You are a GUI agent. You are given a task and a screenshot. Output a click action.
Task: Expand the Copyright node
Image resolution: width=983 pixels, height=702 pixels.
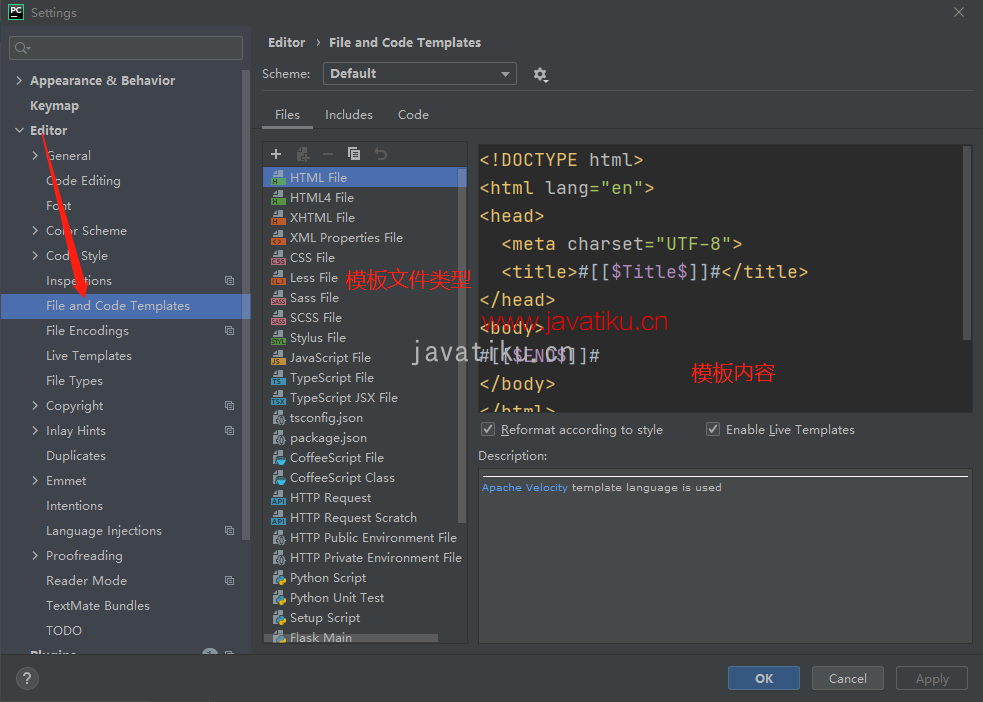35,406
